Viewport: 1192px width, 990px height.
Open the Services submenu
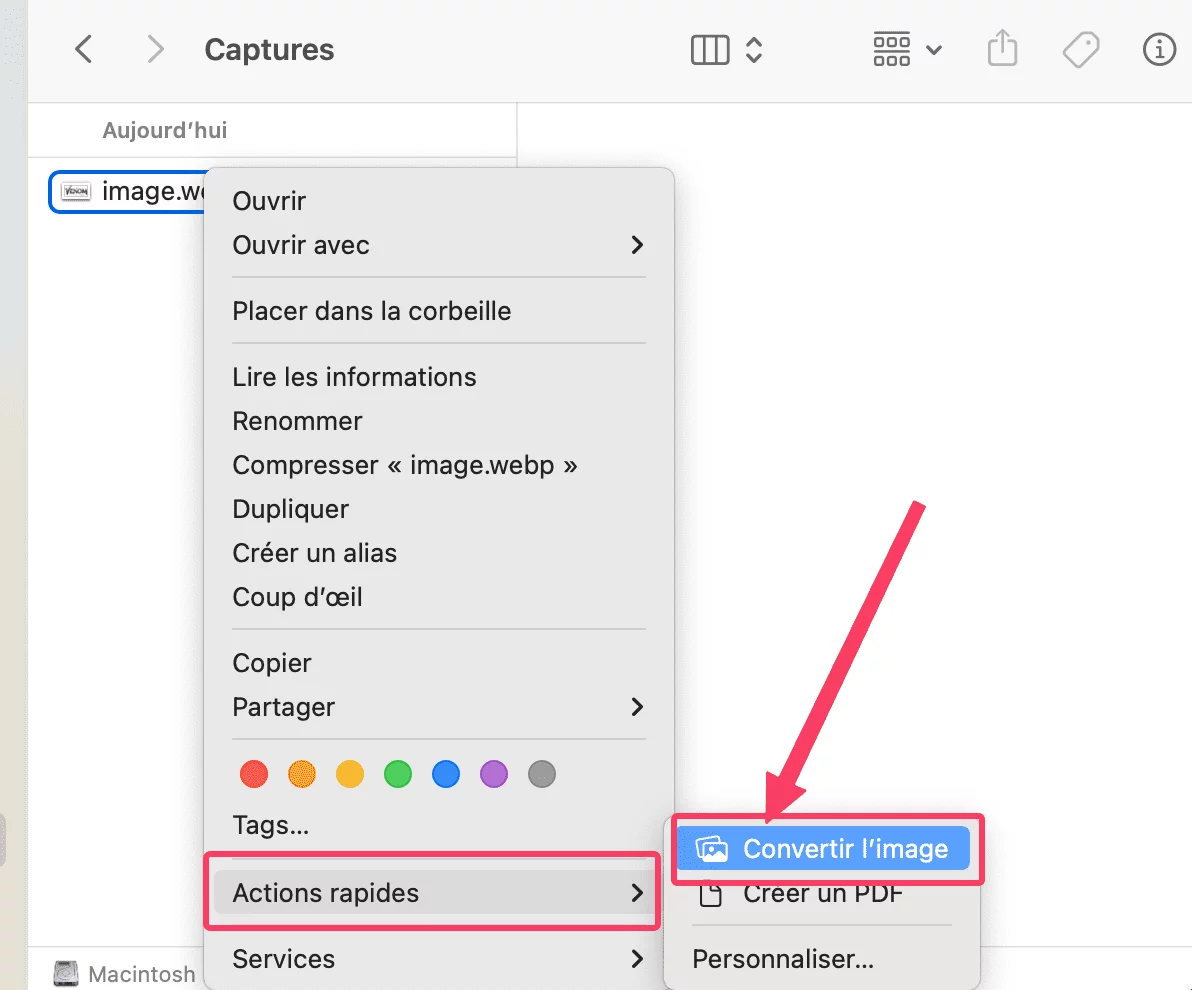pyautogui.click(x=438, y=959)
